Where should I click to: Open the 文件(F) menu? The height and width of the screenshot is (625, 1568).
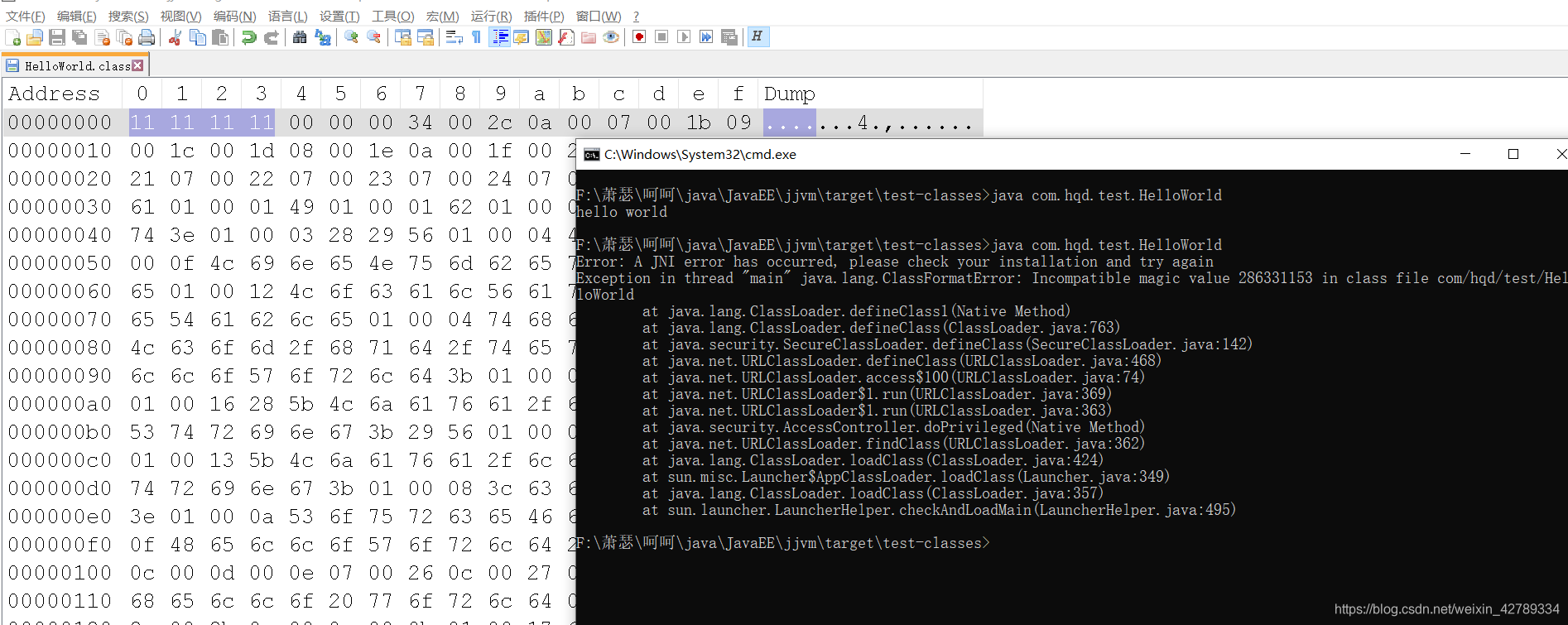click(x=26, y=16)
